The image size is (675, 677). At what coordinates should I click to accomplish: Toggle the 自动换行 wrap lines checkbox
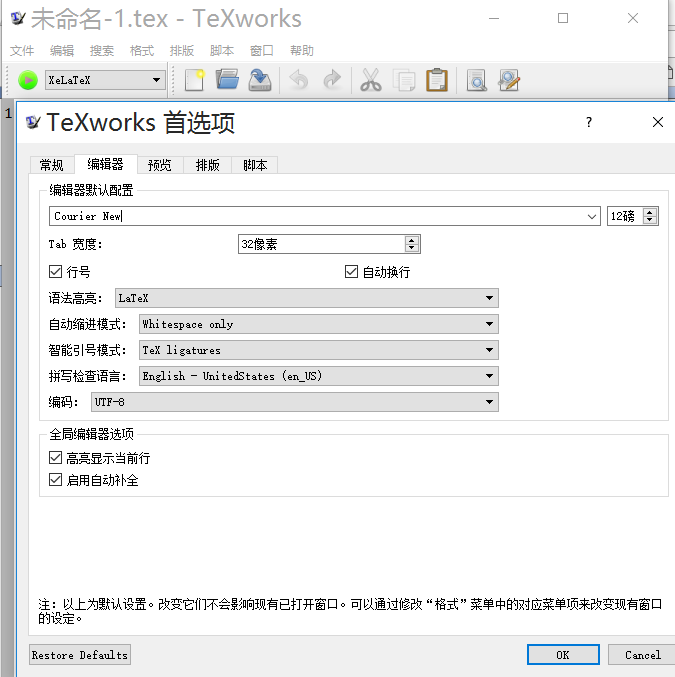(352, 272)
